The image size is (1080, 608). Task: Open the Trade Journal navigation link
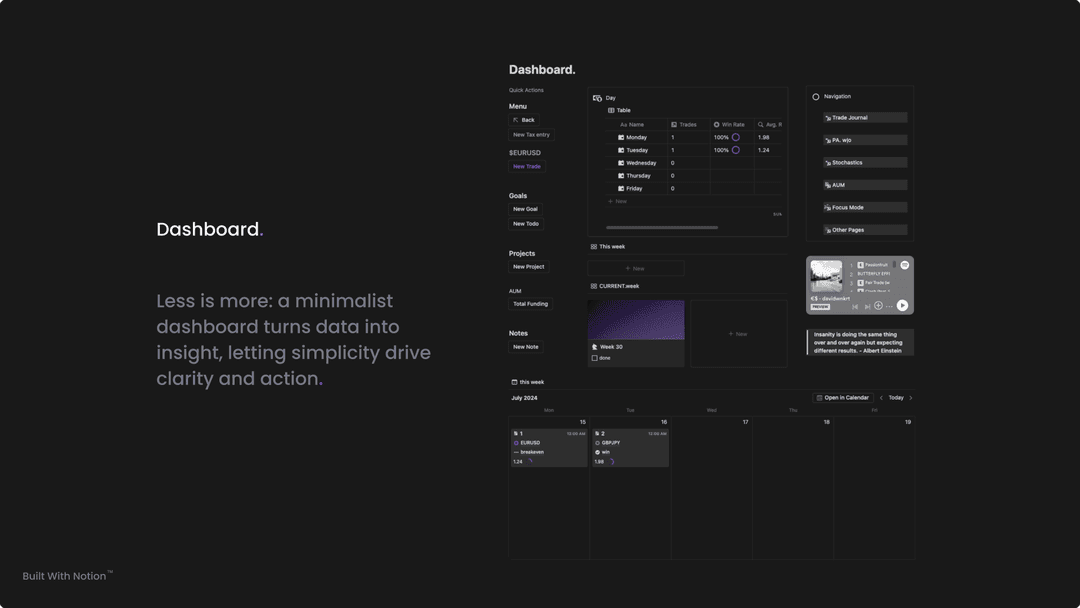(865, 118)
